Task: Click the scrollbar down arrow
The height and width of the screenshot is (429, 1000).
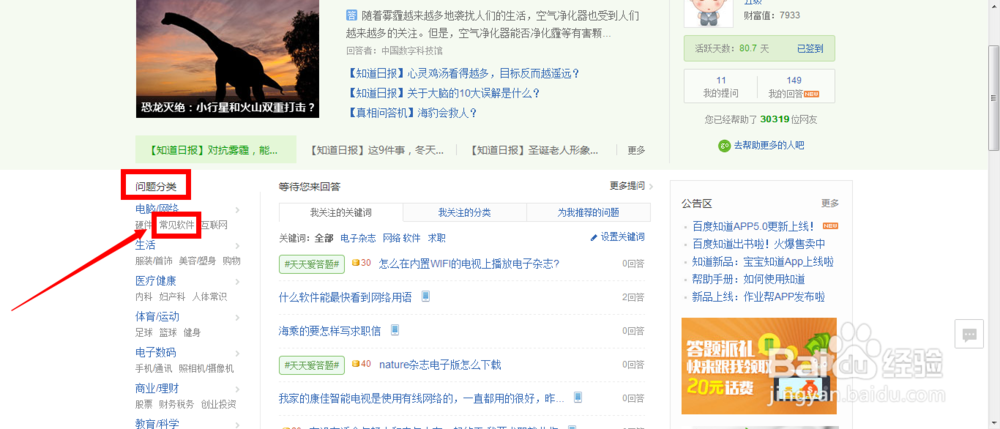Action: click(994, 423)
